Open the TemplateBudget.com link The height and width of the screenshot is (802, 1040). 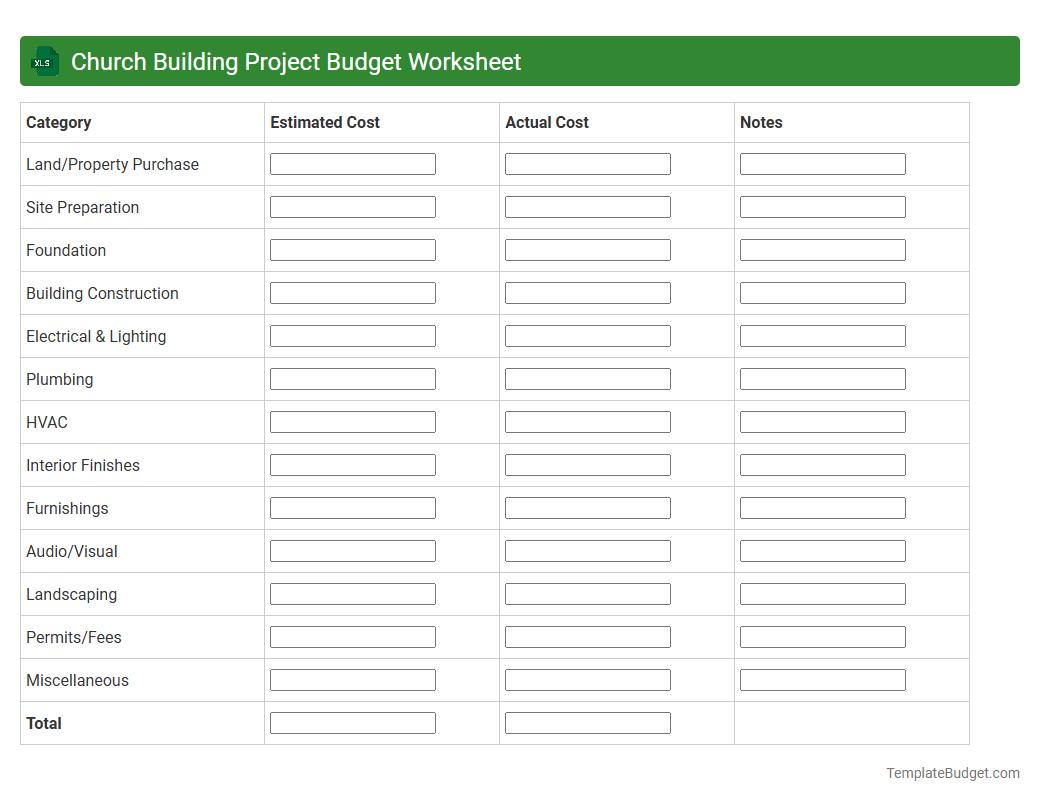(951, 772)
